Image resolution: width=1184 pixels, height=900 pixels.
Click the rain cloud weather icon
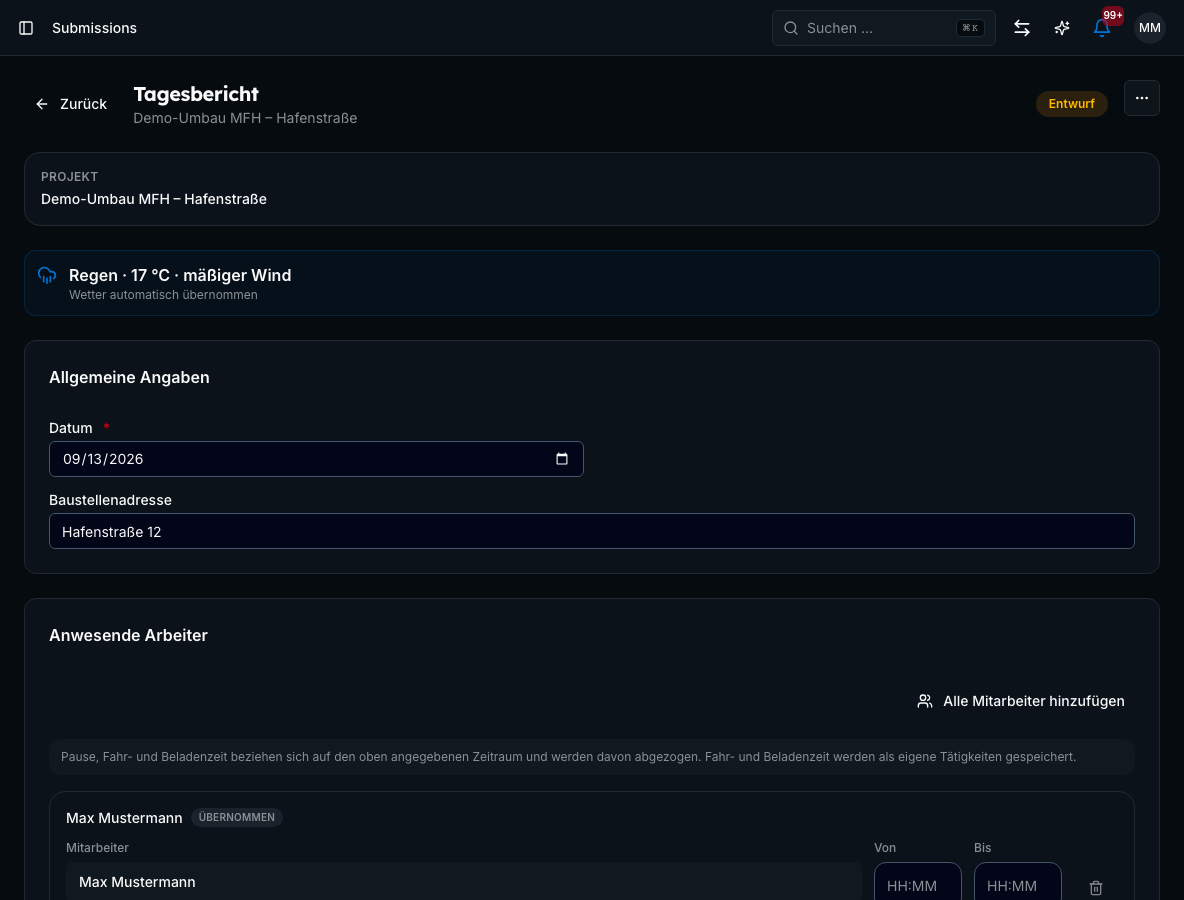click(x=47, y=276)
